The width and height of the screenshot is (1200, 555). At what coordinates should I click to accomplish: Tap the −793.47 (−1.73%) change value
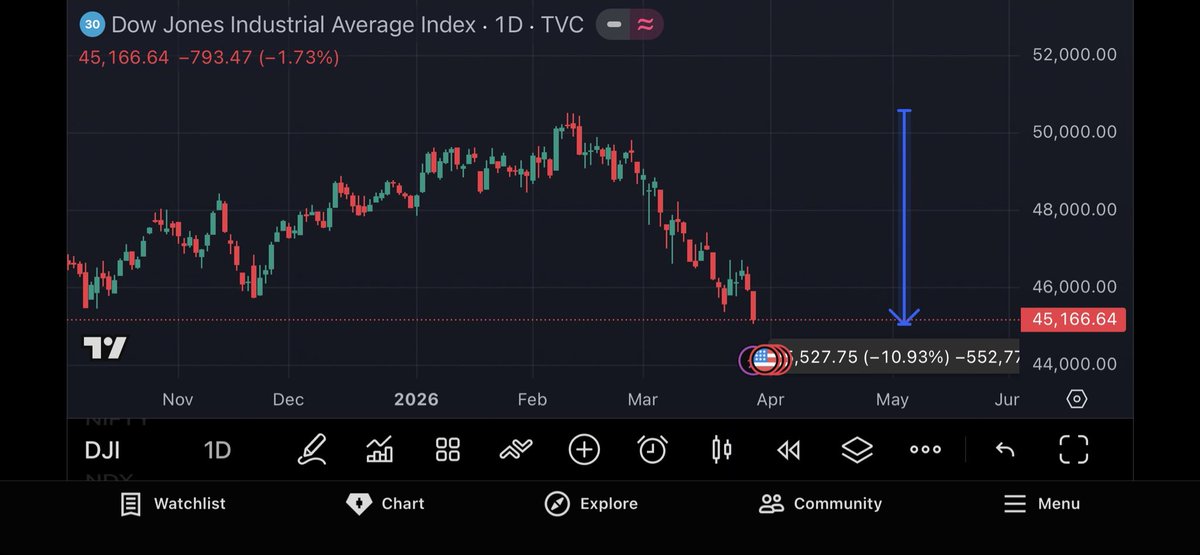pos(261,58)
